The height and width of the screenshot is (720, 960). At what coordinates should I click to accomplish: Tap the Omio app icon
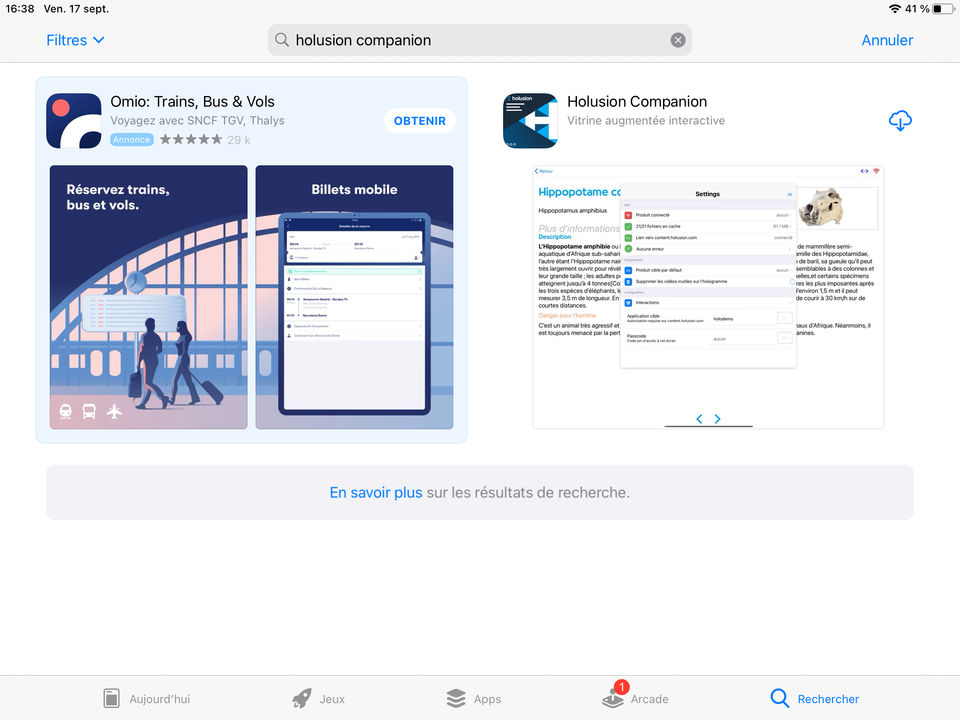point(74,121)
